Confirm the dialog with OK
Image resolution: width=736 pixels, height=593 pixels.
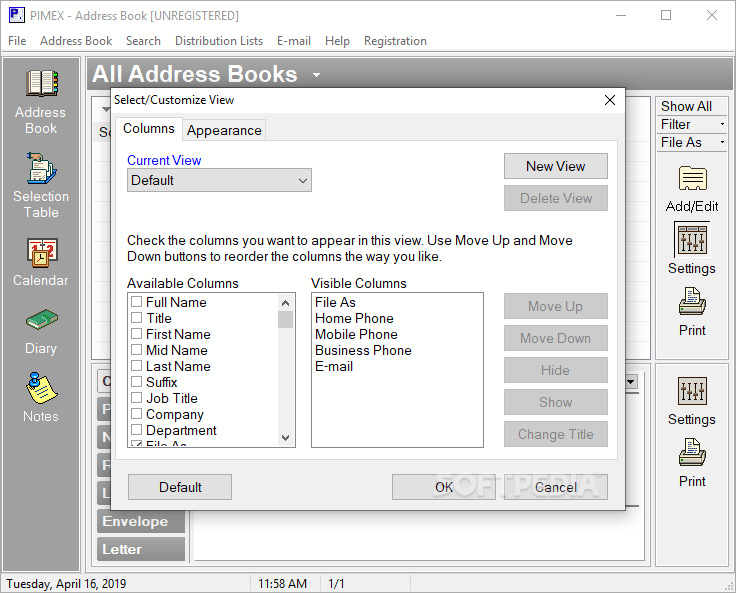point(444,487)
